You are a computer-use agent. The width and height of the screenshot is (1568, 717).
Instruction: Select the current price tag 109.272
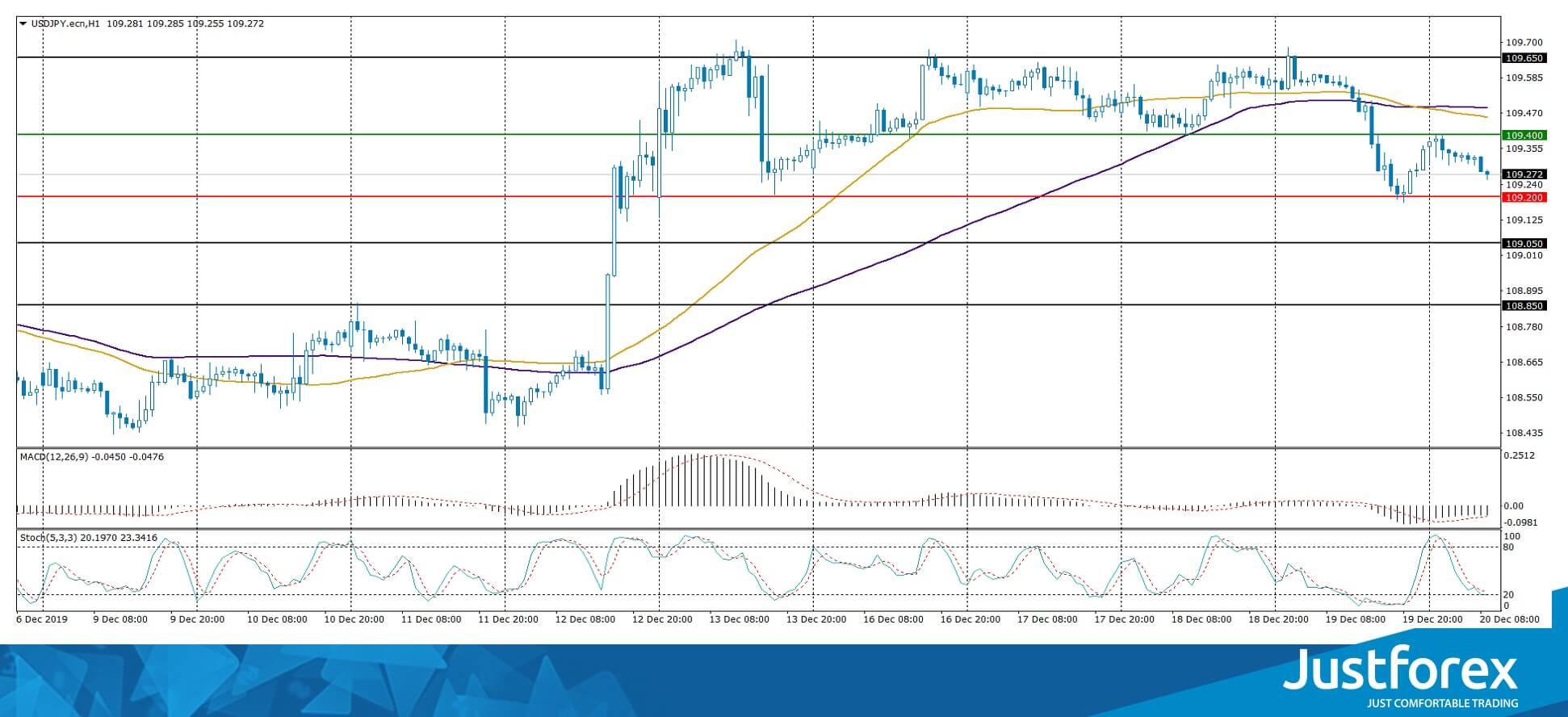click(x=1523, y=174)
